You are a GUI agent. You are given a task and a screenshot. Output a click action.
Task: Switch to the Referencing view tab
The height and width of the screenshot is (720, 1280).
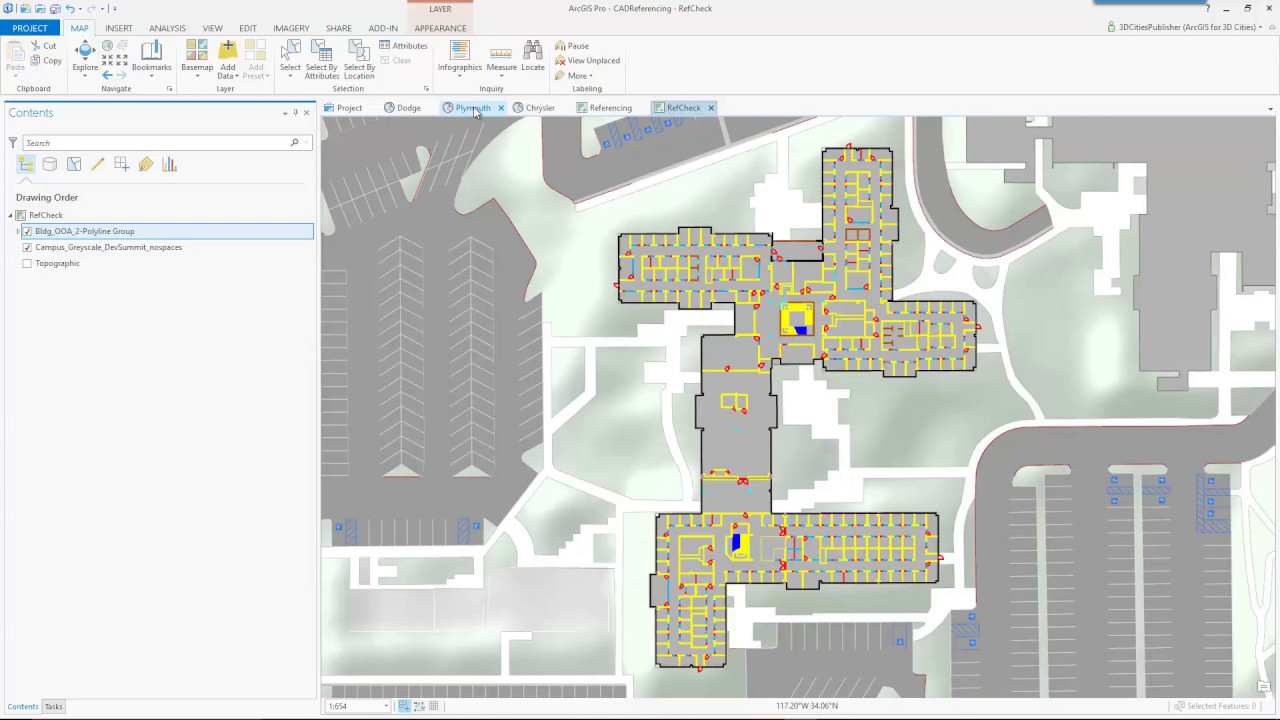click(x=604, y=108)
